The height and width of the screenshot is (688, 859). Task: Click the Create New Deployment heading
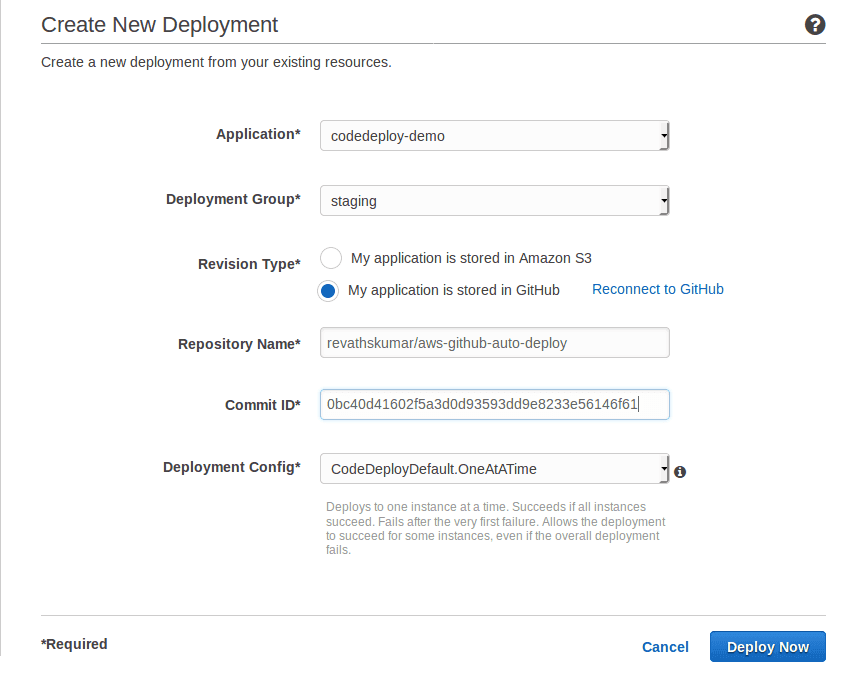click(159, 24)
